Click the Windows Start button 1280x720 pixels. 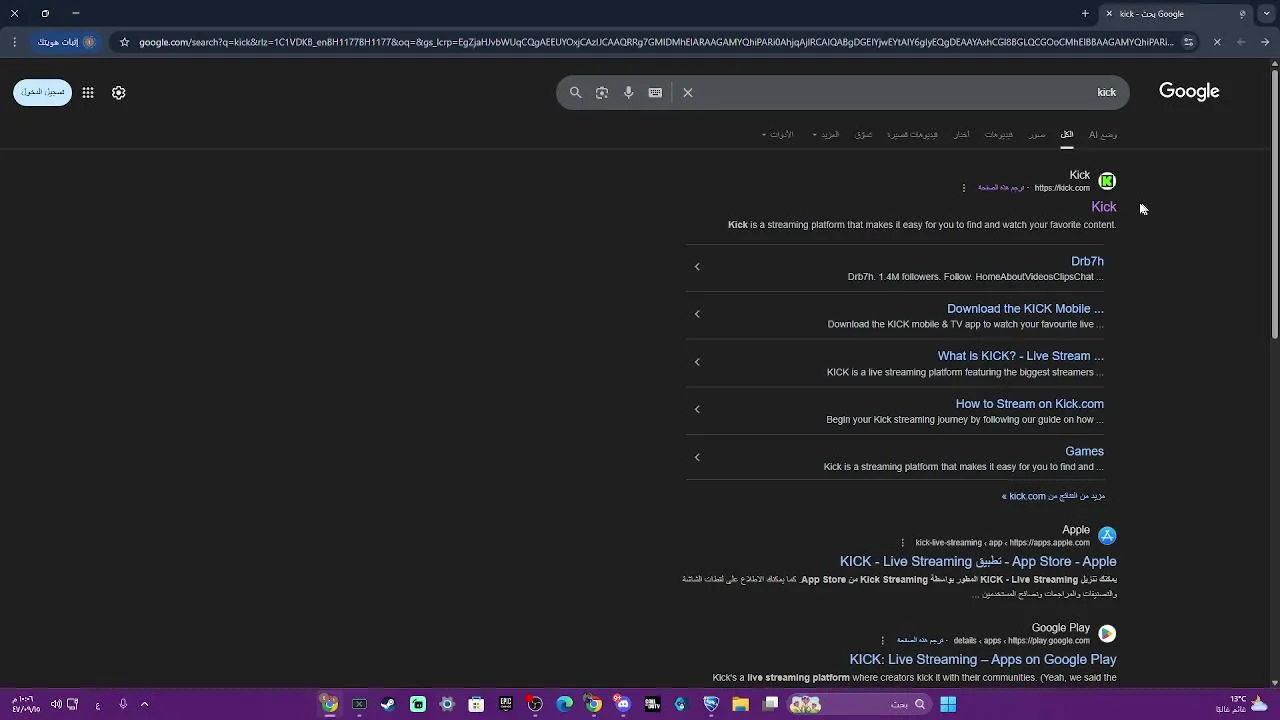pyautogui.click(x=948, y=704)
